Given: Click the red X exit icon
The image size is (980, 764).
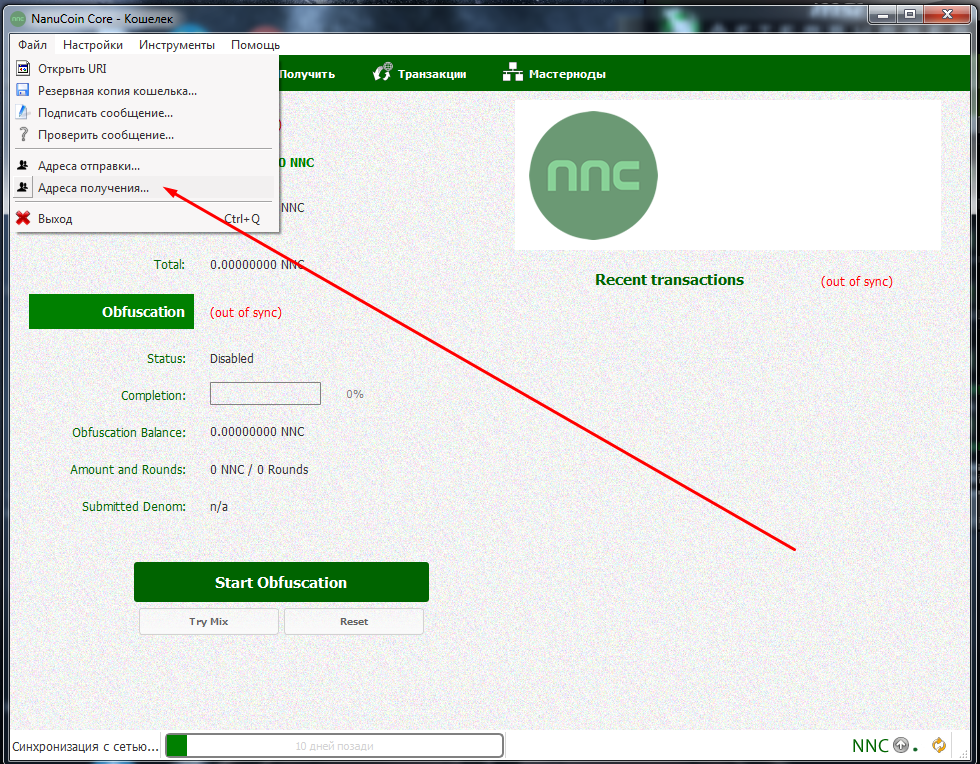Looking at the screenshot, I should [23, 218].
